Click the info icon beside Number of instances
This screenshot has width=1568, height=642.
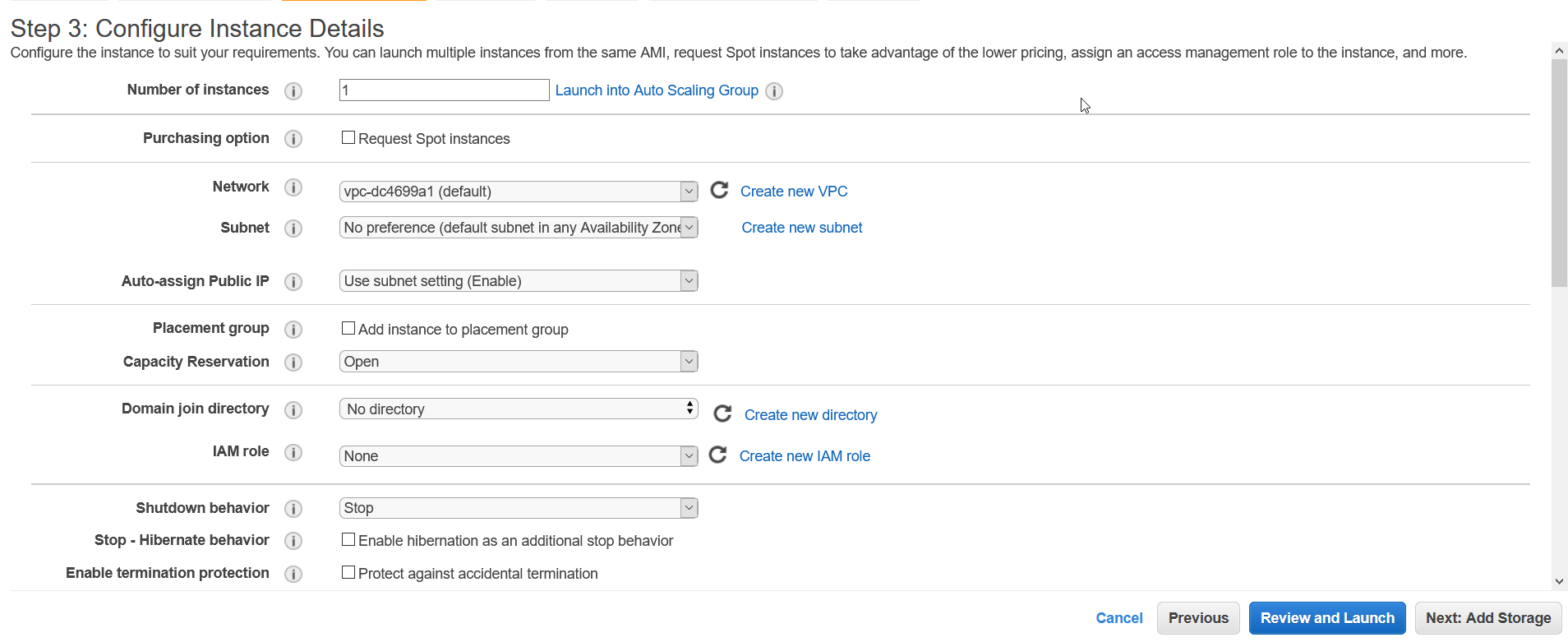pos(293,91)
